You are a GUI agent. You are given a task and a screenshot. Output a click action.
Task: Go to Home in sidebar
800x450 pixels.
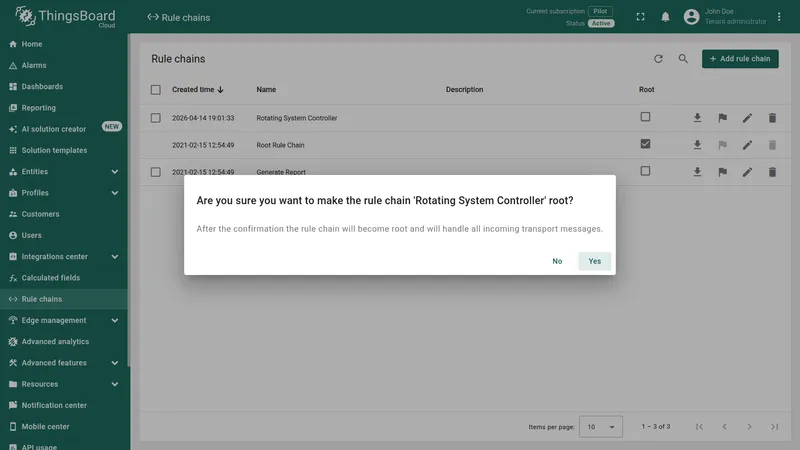tap(64, 44)
